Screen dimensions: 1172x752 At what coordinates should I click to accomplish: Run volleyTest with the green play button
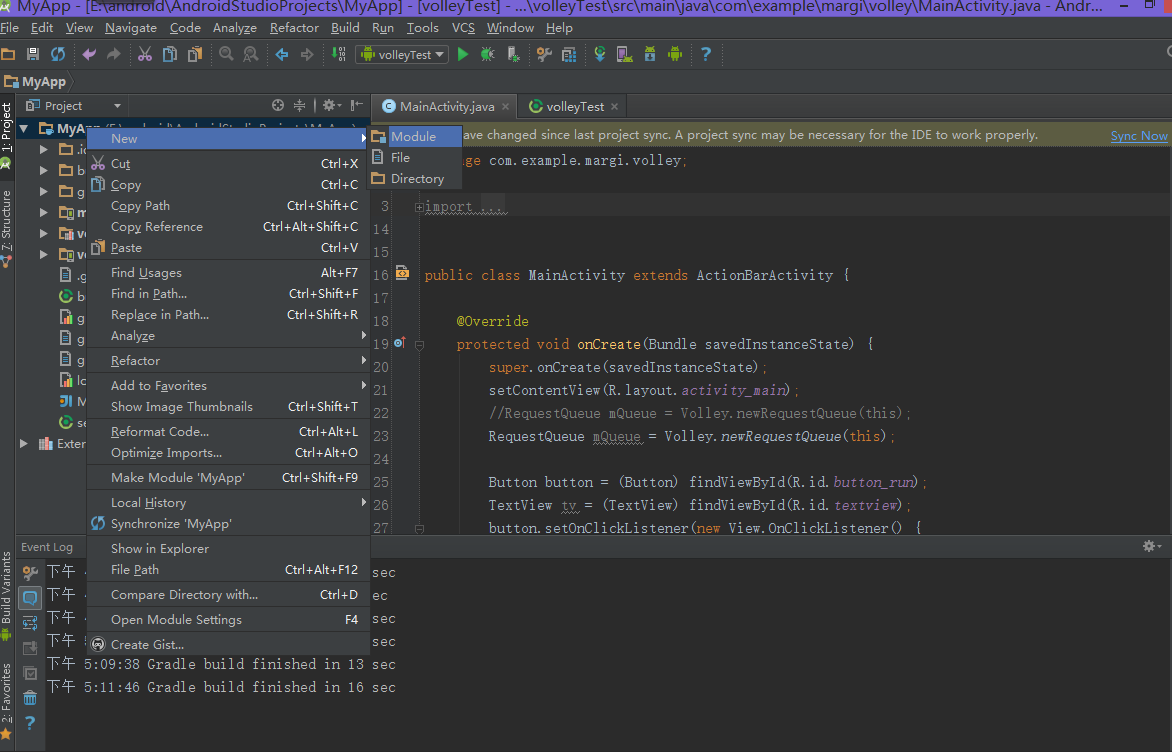tap(463, 54)
